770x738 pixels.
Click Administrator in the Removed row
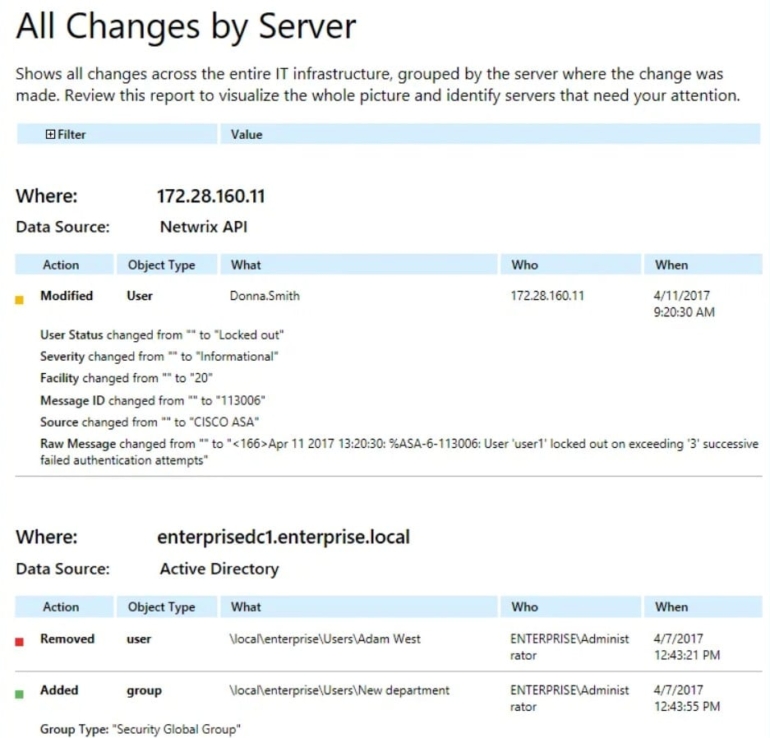[570, 647]
